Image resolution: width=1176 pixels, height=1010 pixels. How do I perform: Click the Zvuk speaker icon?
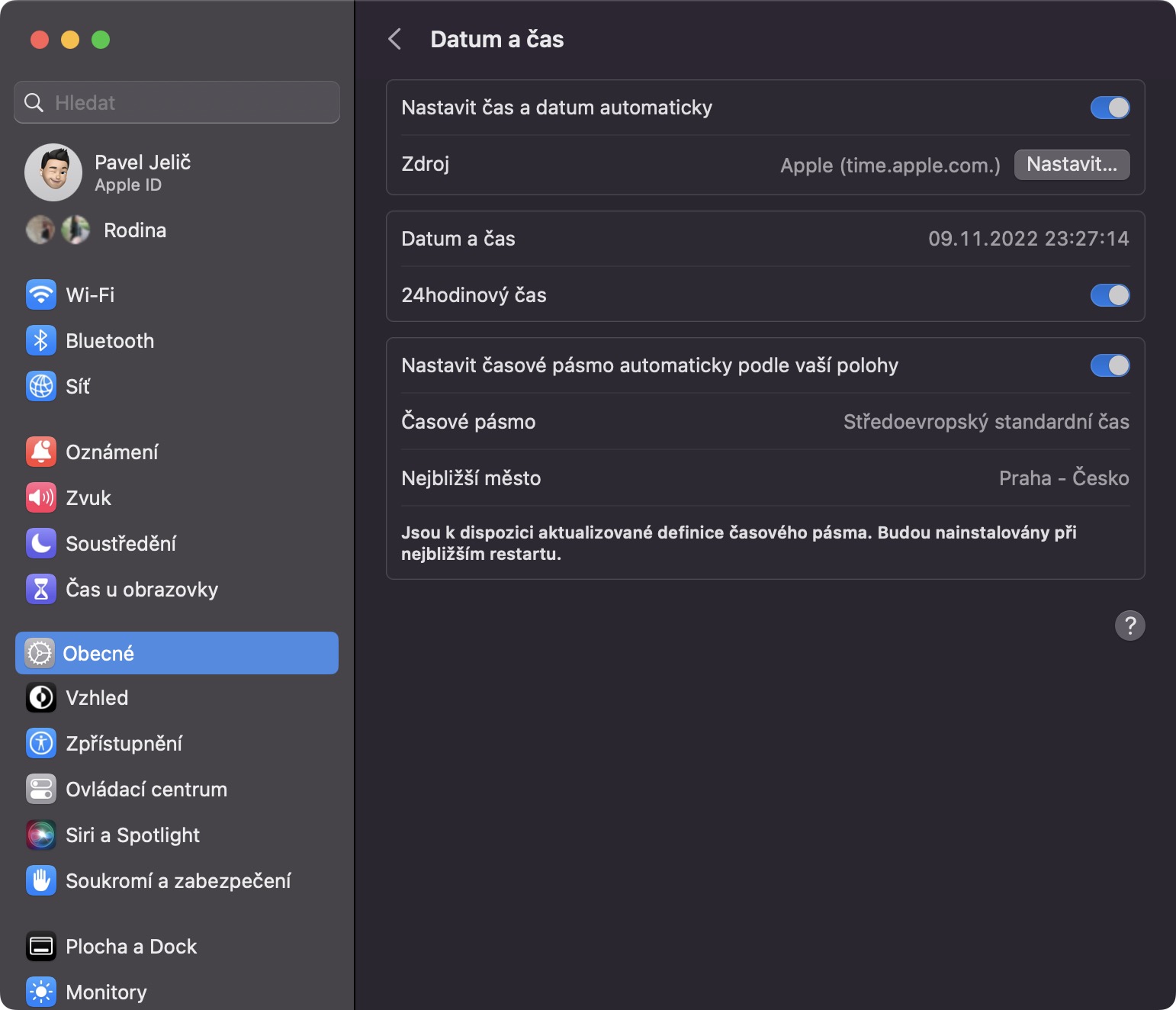pos(41,498)
